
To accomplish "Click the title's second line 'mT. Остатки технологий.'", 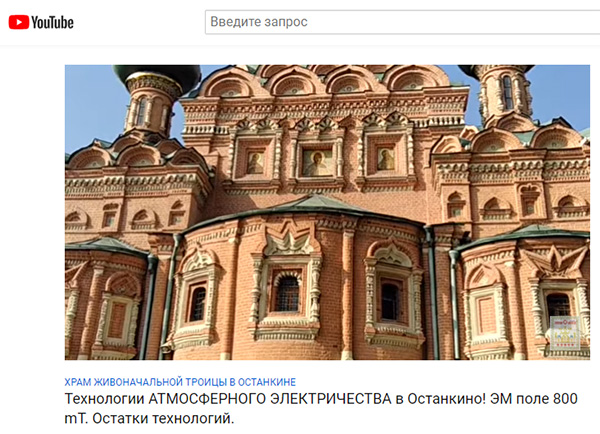I will [x=149, y=419].
